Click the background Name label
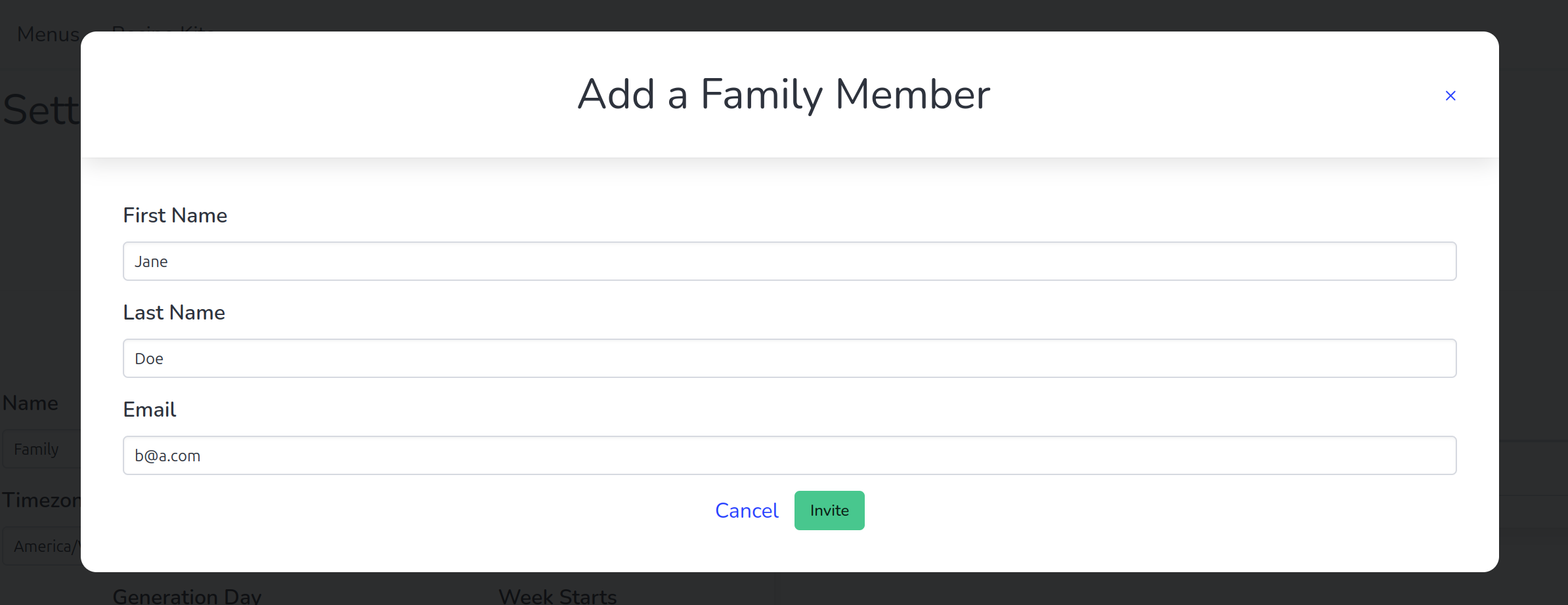Screen dimensions: 1568x605 pos(30,403)
